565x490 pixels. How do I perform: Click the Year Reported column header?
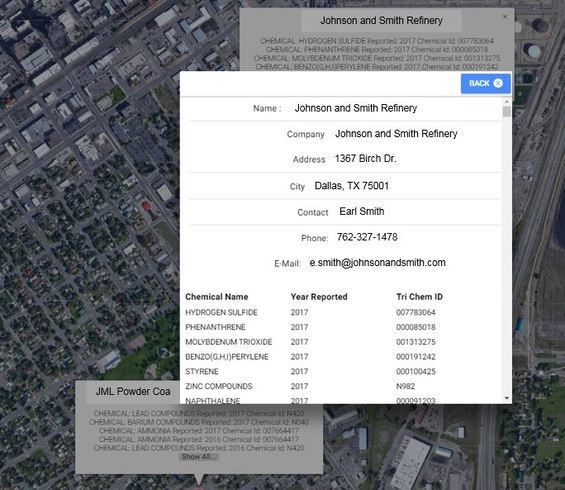[x=319, y=297]
